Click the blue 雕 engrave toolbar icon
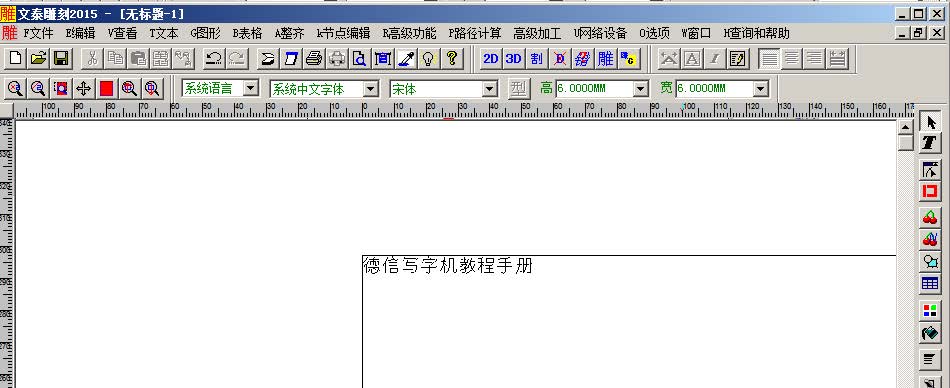 (605, 58)
